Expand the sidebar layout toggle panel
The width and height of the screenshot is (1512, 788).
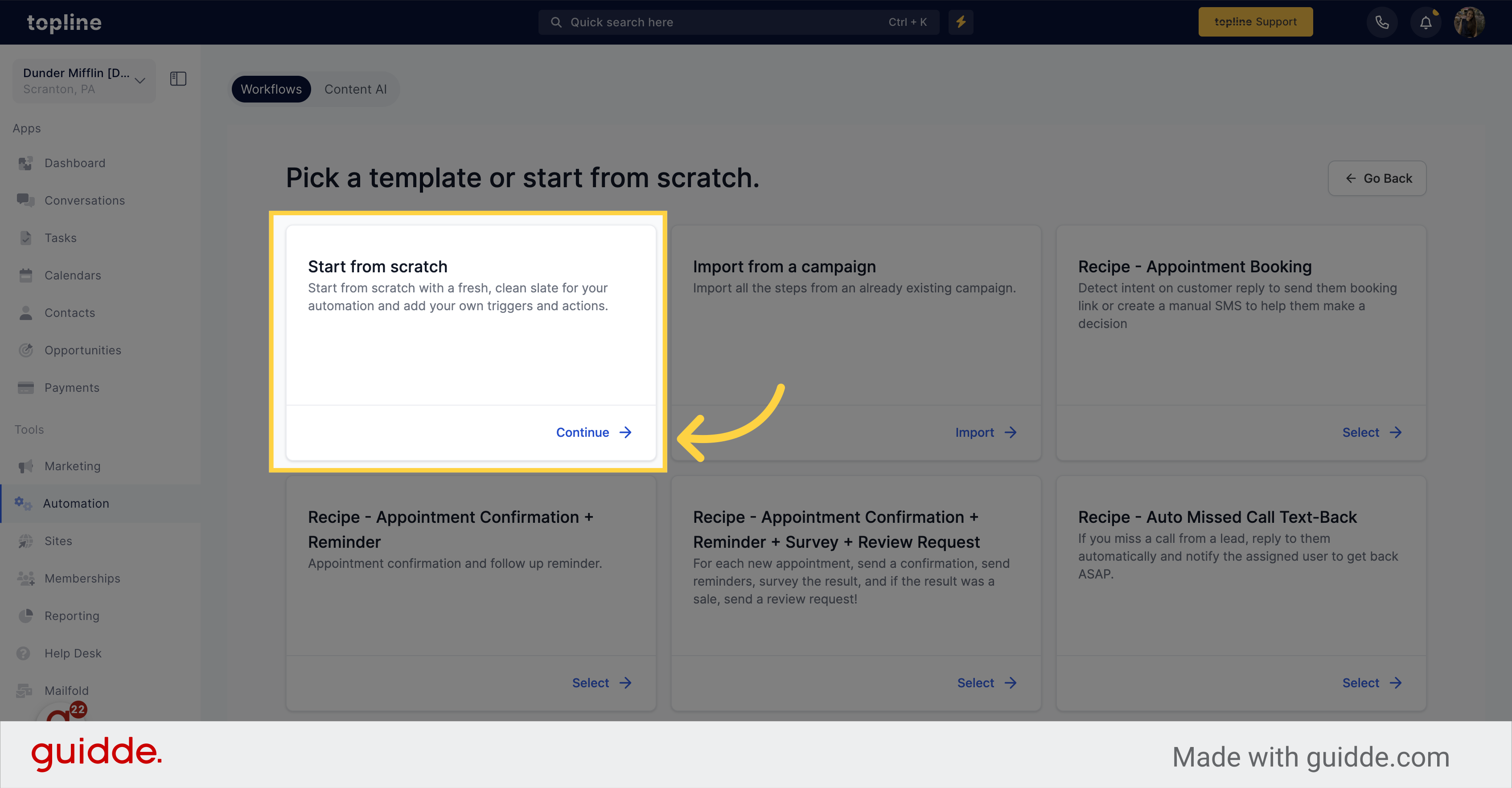[x=178, y=78]
